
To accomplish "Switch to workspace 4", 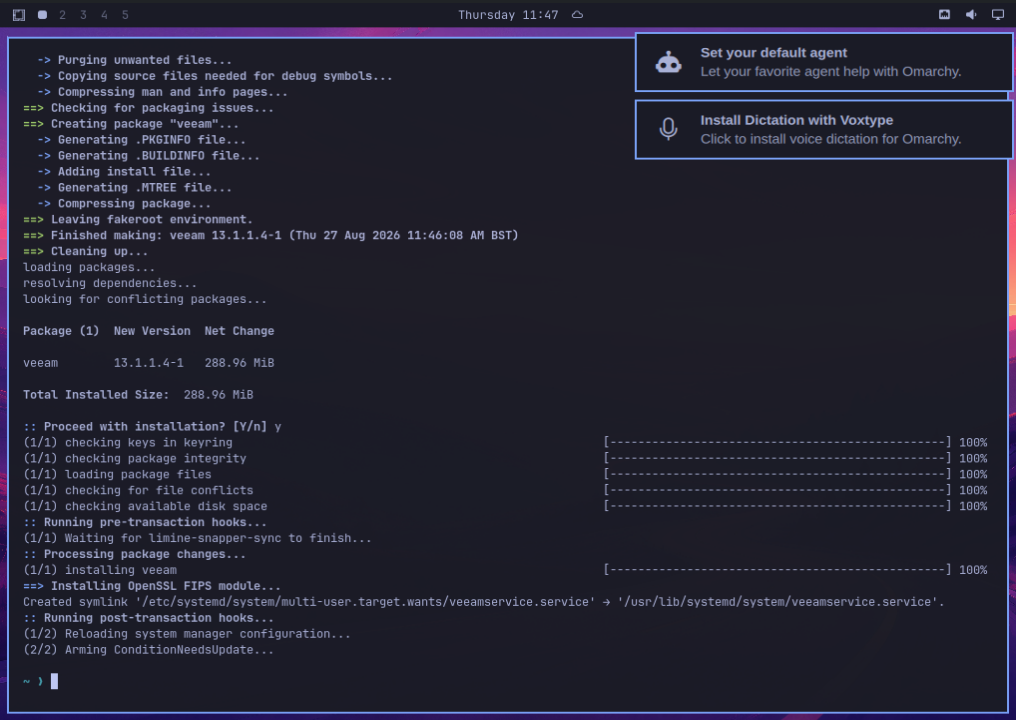I will coord(104,15).
